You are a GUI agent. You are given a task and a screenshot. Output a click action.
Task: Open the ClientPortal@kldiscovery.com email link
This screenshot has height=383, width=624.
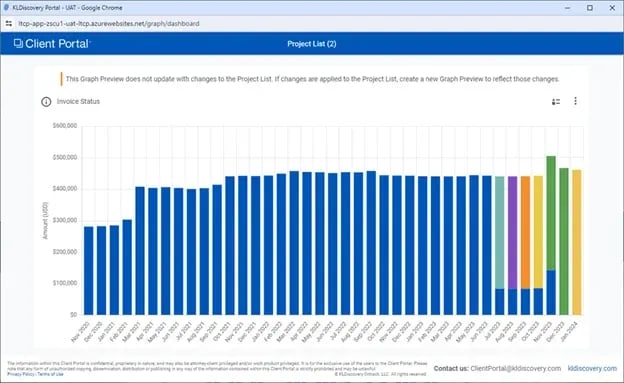(515, 368)
